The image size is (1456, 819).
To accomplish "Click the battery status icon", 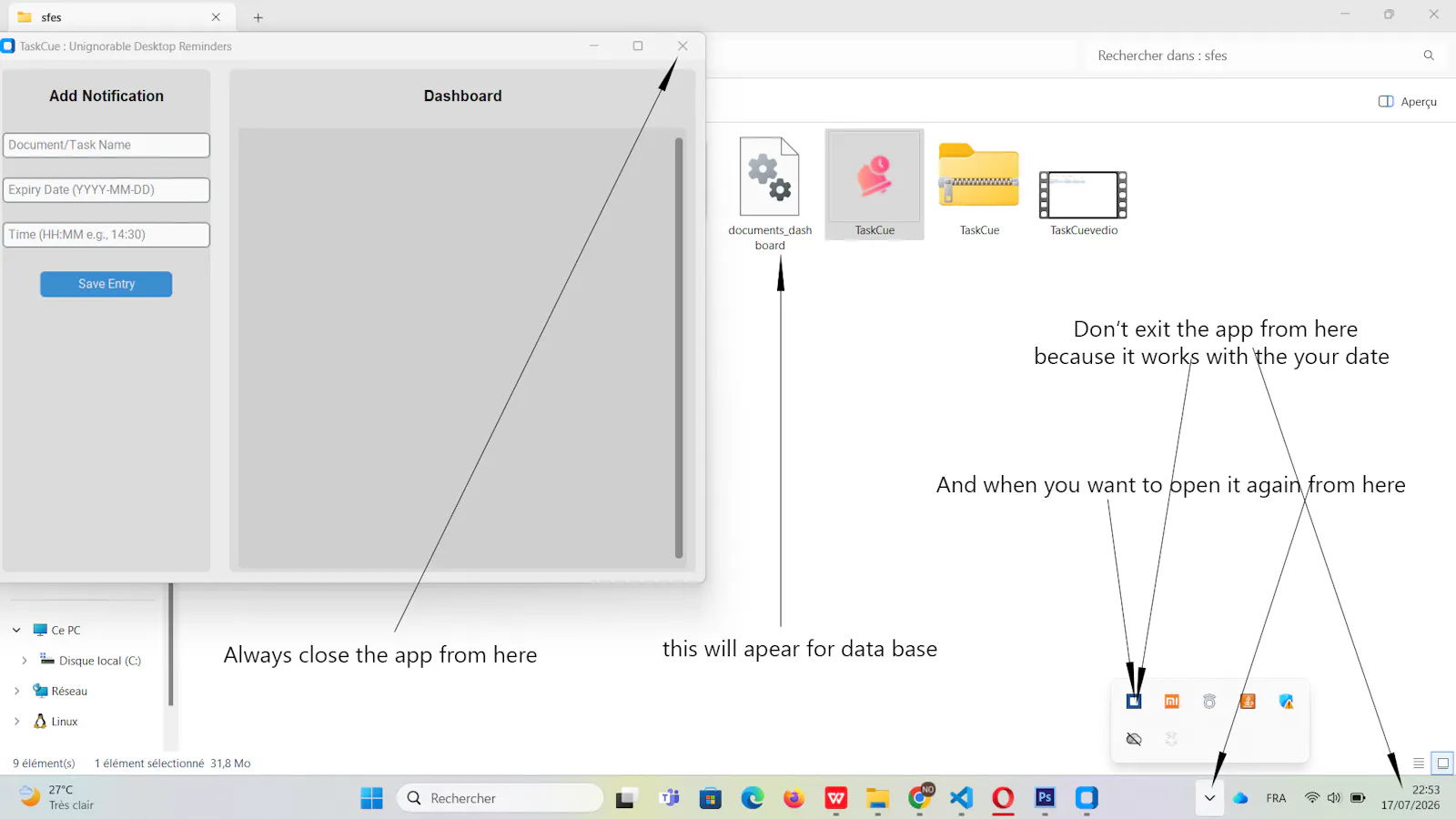I will pos(1358,798).
